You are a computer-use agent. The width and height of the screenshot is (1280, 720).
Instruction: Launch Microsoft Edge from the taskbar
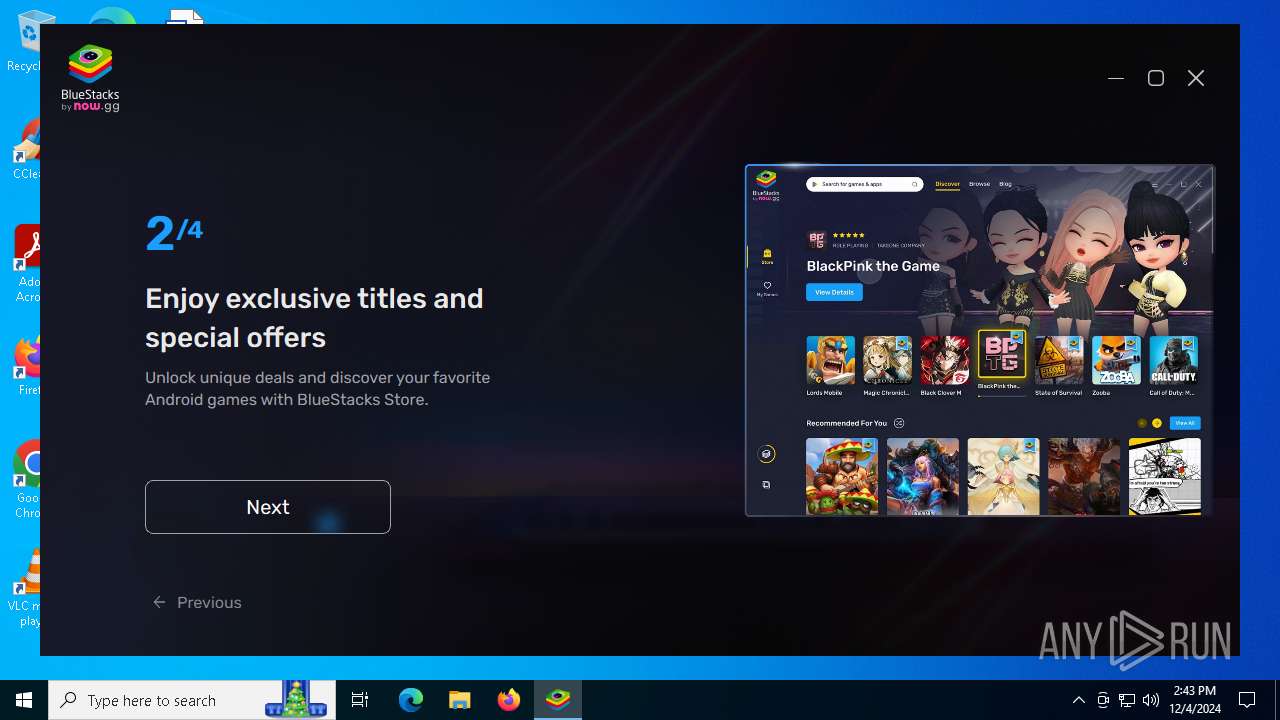411,700
